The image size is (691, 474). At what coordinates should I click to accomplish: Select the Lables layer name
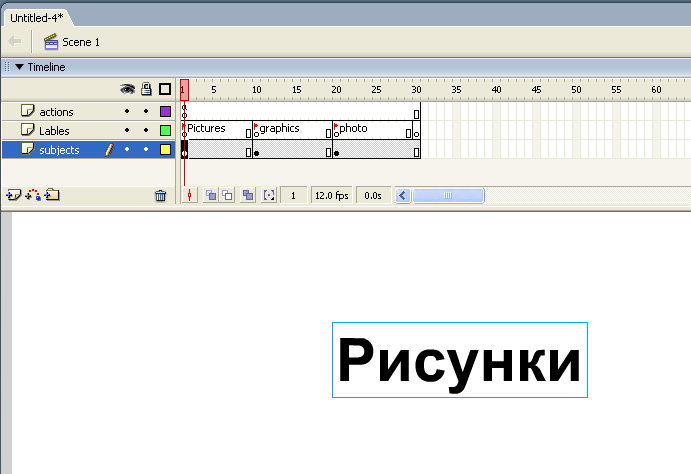click(54, 131)
